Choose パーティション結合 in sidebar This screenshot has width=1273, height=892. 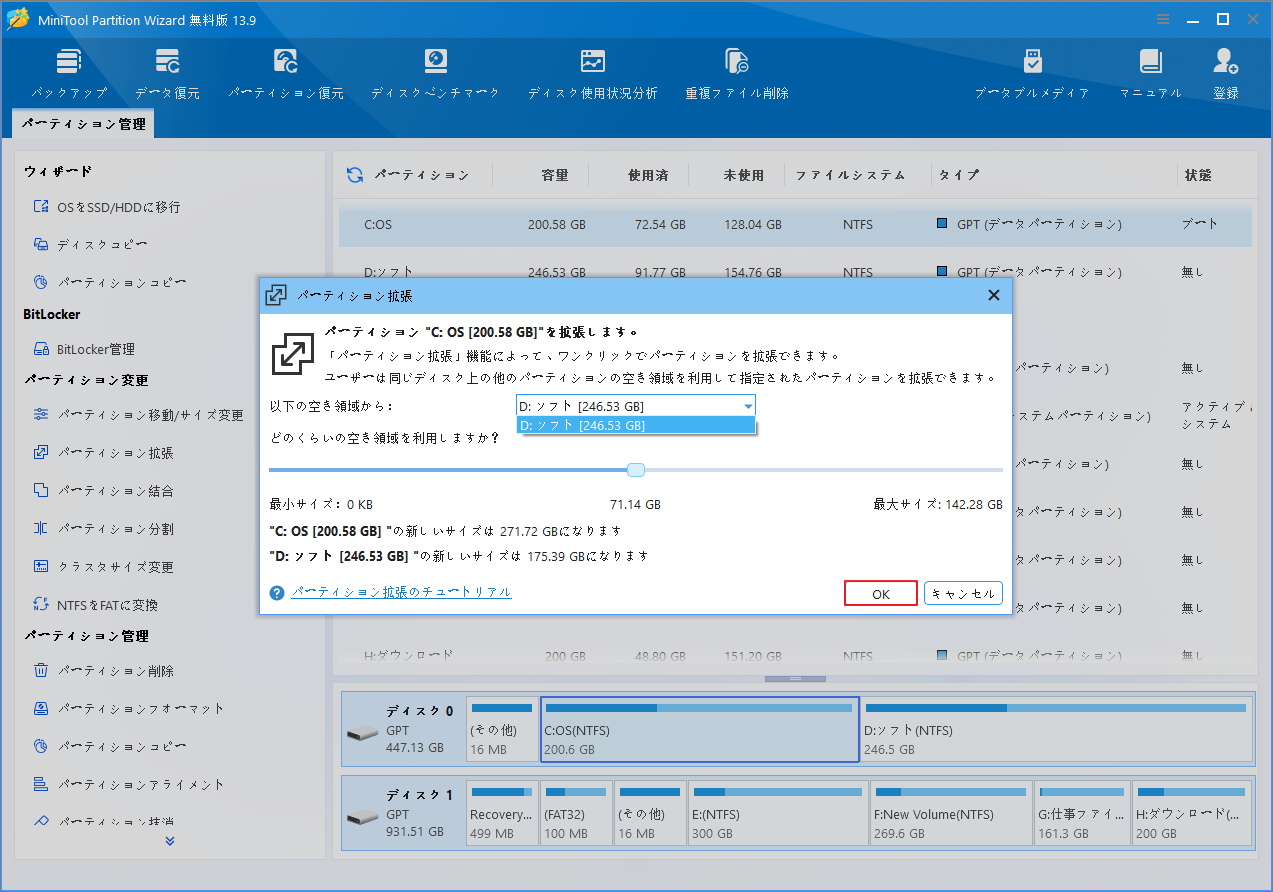click(103, 491)
